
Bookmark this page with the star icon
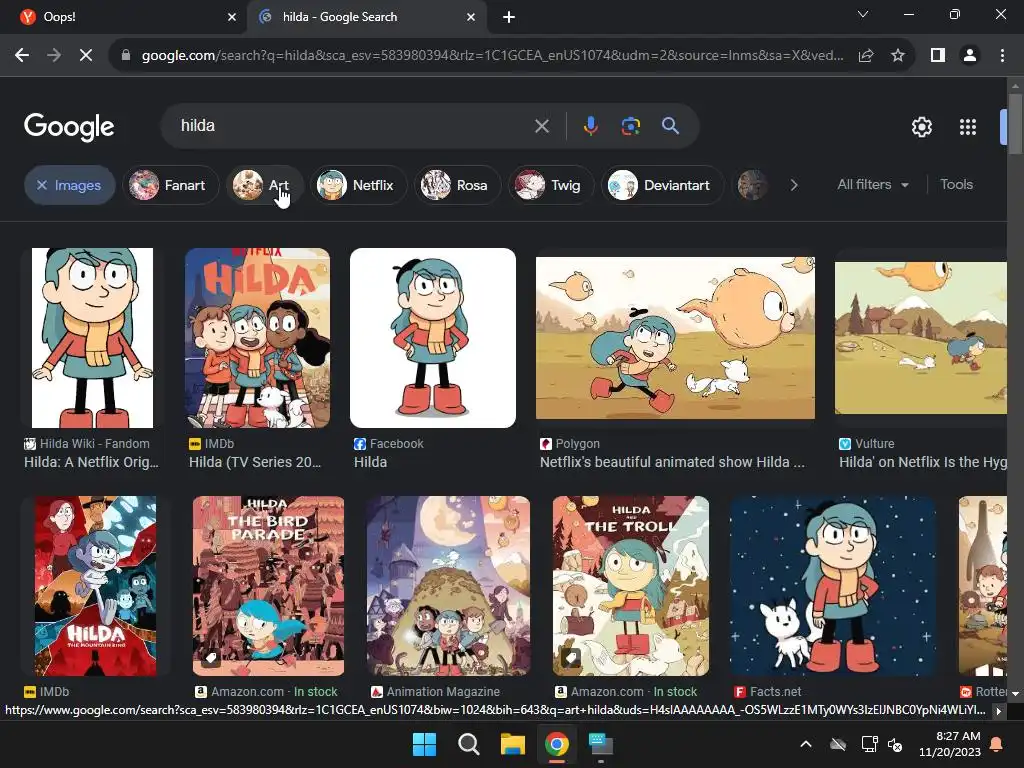898,56
